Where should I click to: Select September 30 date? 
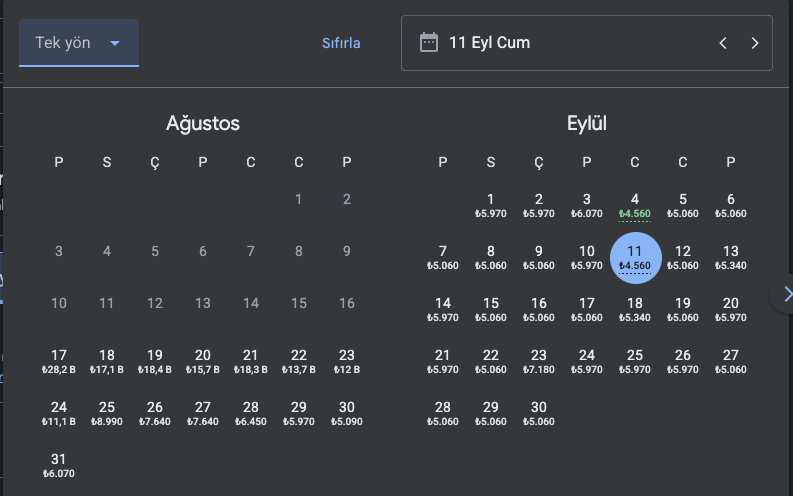tap(539, 414)
